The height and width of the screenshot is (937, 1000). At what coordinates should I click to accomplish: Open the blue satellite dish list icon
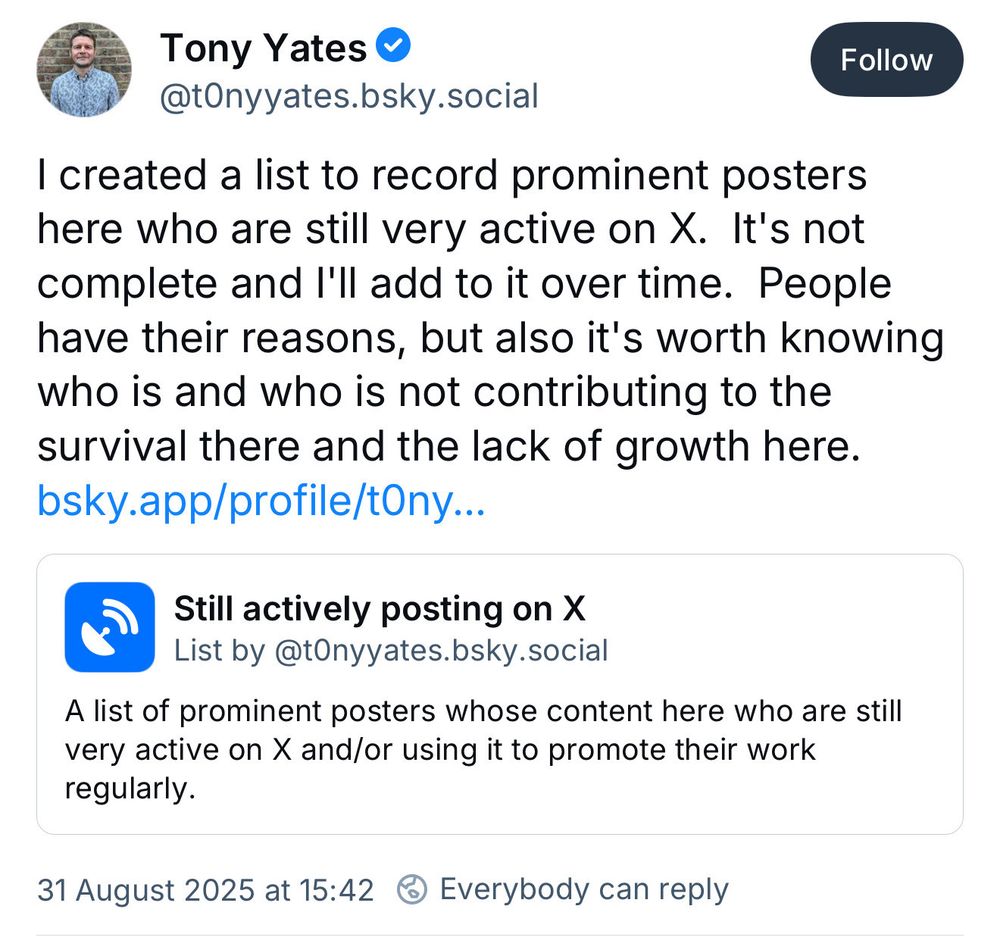tap(110, 627)
